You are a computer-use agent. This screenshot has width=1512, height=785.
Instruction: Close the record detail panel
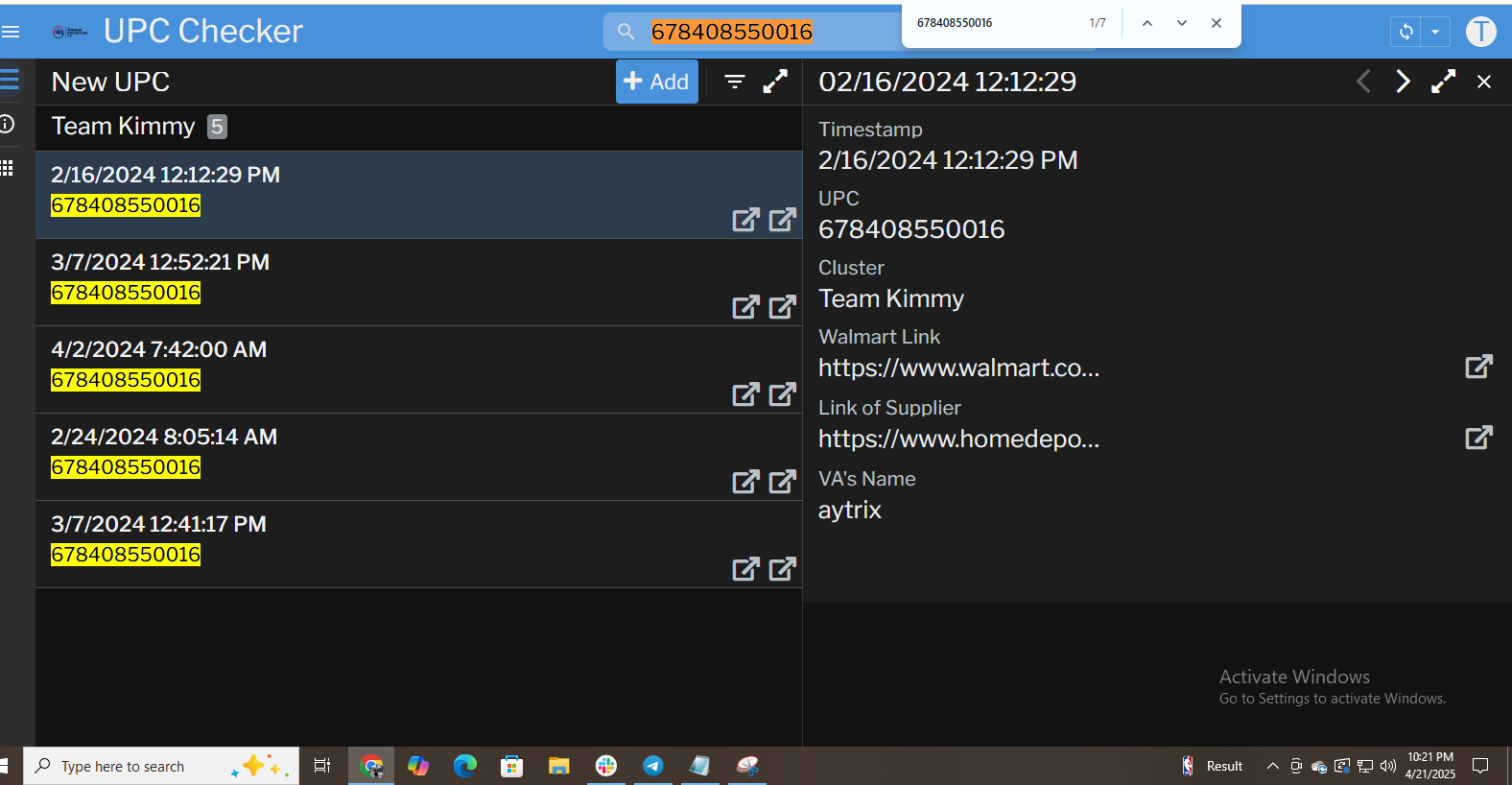[1484, 82]
